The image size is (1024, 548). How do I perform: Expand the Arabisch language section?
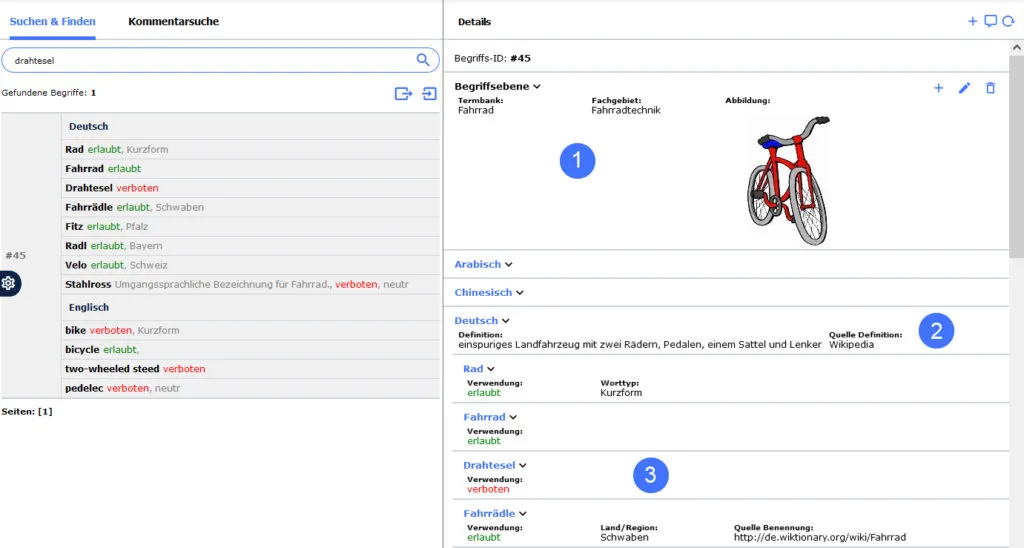pyautogui.click(x=483, y=265)
